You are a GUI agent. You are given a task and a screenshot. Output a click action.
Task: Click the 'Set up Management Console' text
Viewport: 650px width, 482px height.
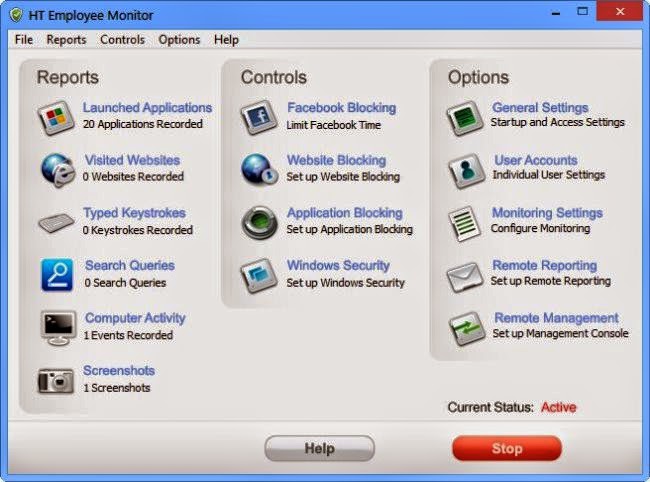pos(560,334)
